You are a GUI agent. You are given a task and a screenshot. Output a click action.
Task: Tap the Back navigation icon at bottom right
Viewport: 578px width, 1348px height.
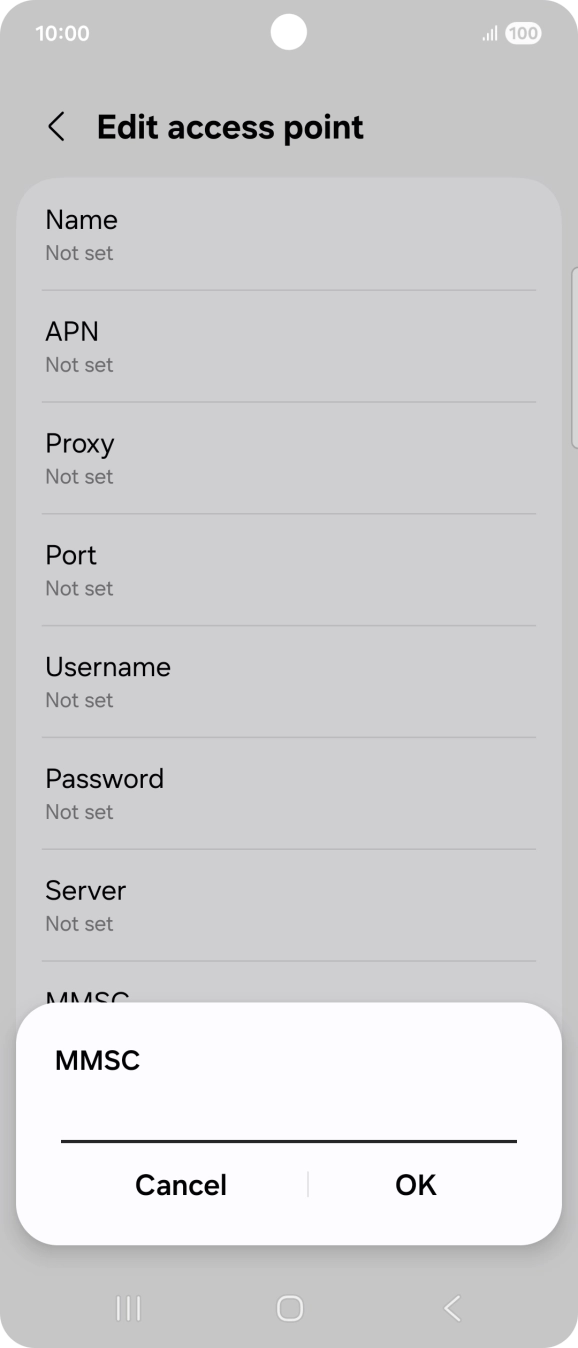[451, 1307]
